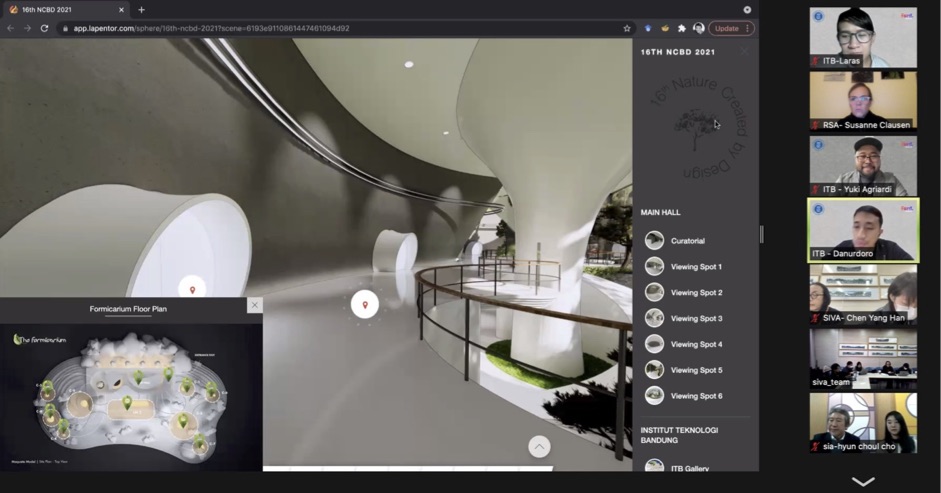Close the 16th NCBD 2021 sidebar
The image size is (941, 493).
[x=744, y=51]
